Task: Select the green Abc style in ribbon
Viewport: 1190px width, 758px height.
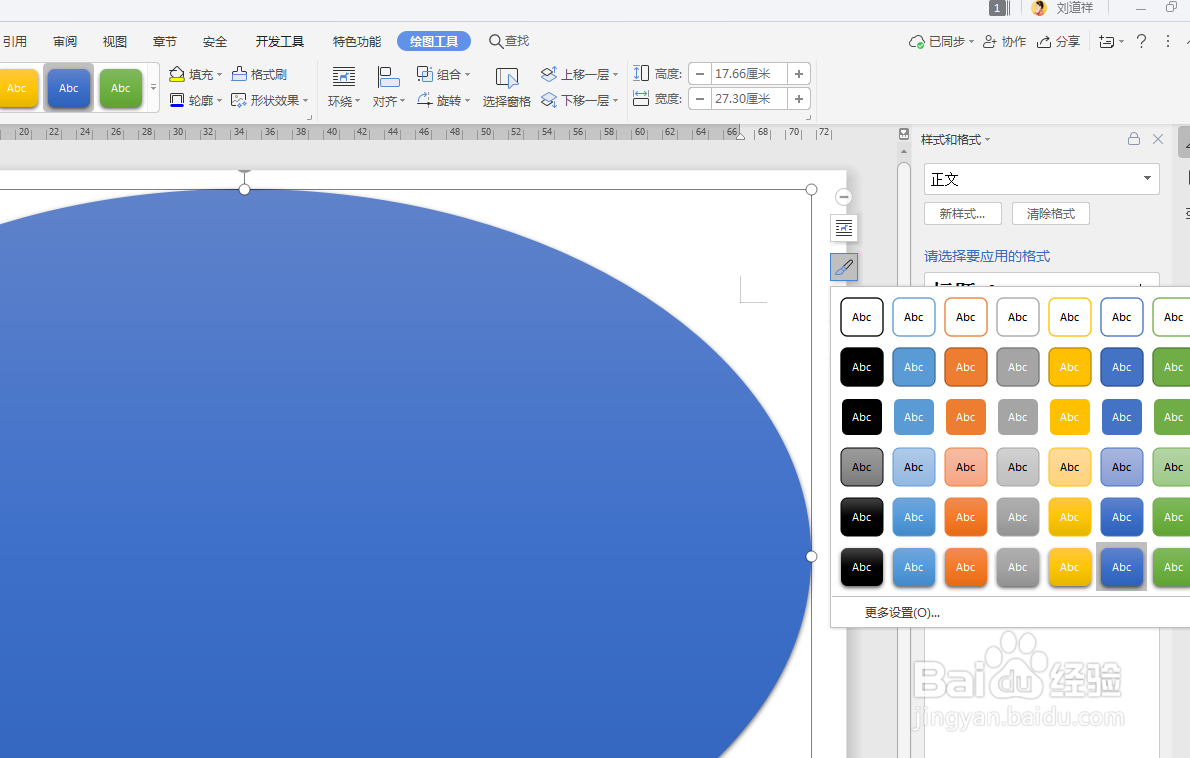Action: [121, 88]
